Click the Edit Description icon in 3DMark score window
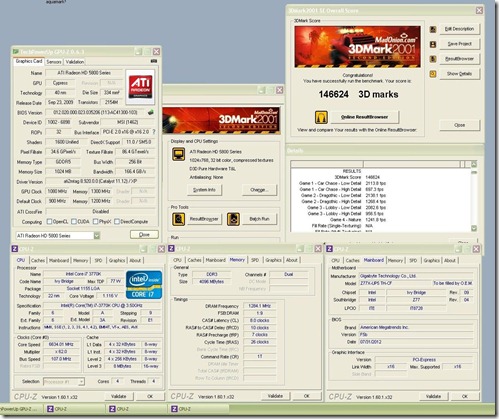 tap(433, 29)
